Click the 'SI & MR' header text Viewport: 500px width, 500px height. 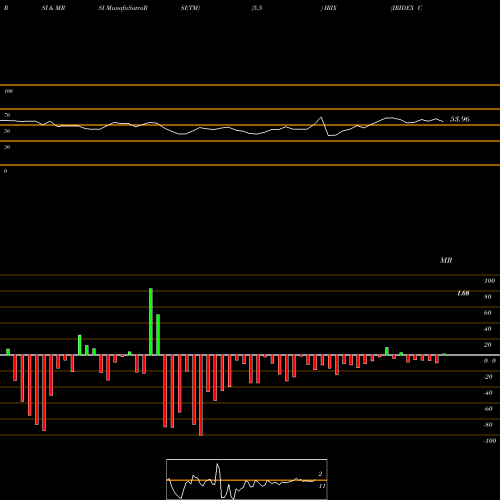pos(53,8)
